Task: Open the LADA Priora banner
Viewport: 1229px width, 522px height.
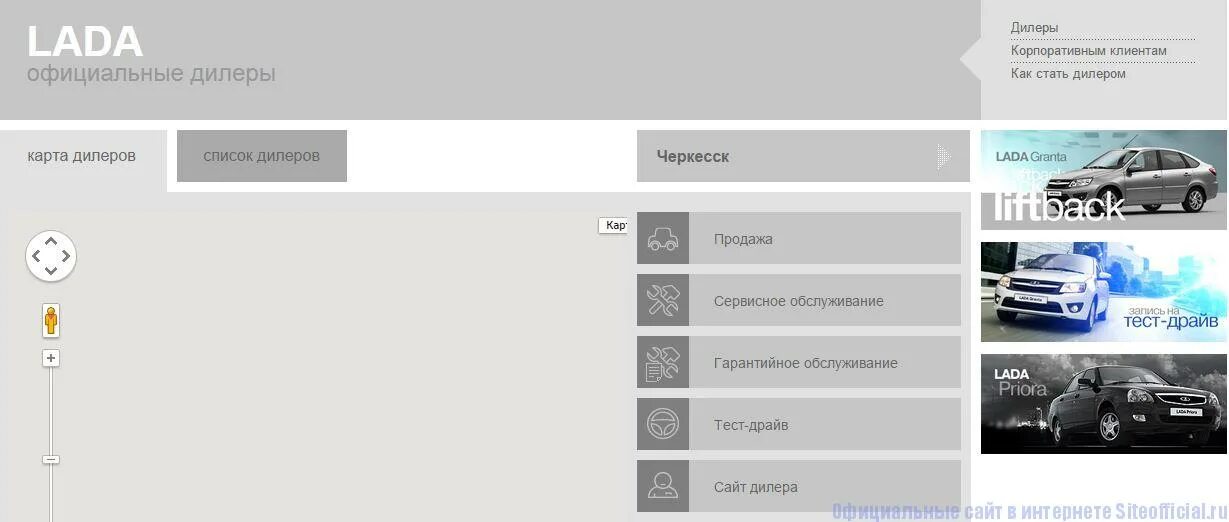Action: coord(1104,404)
